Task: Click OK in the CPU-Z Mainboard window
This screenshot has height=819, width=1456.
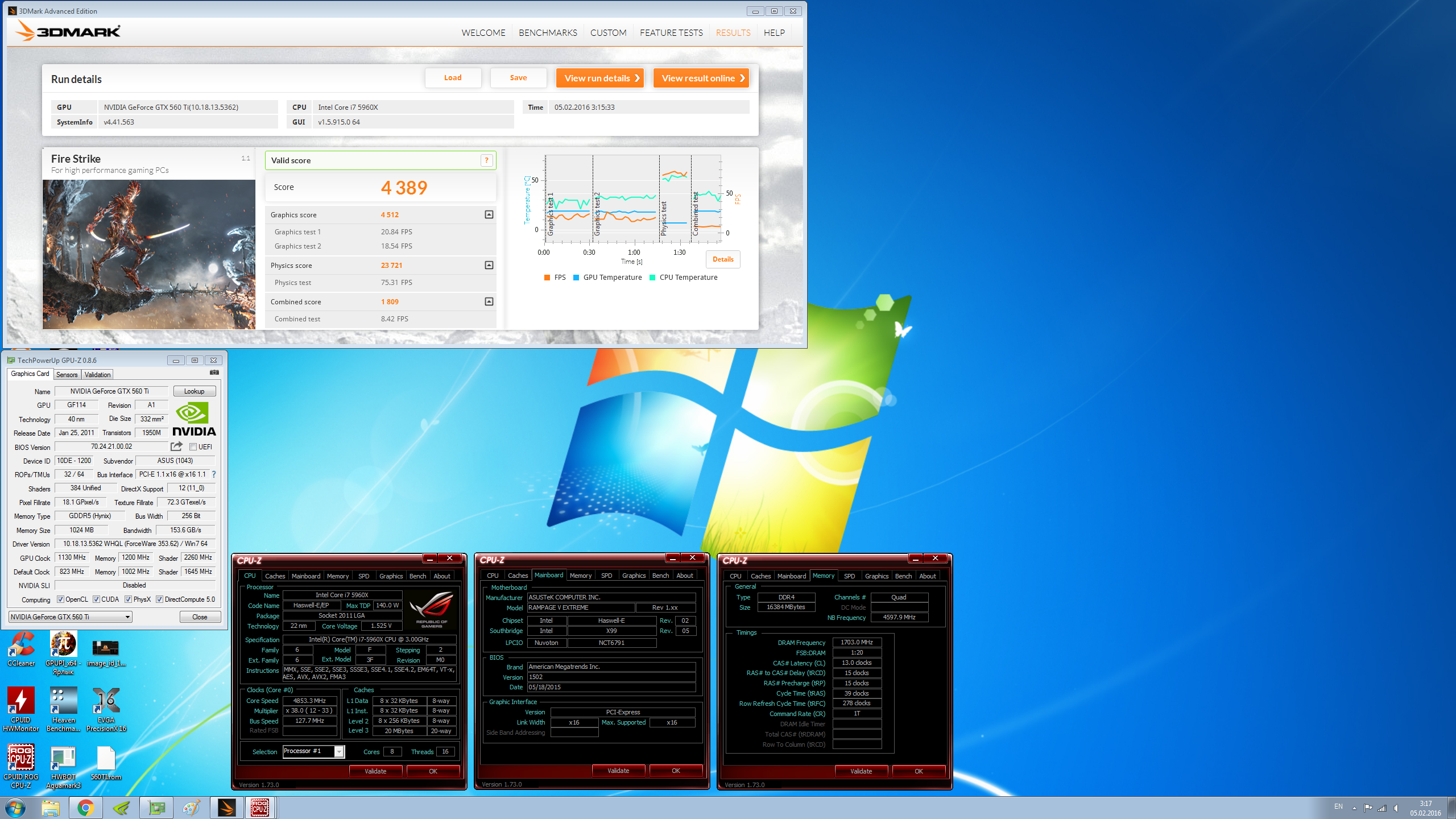Action: (676, 771)
